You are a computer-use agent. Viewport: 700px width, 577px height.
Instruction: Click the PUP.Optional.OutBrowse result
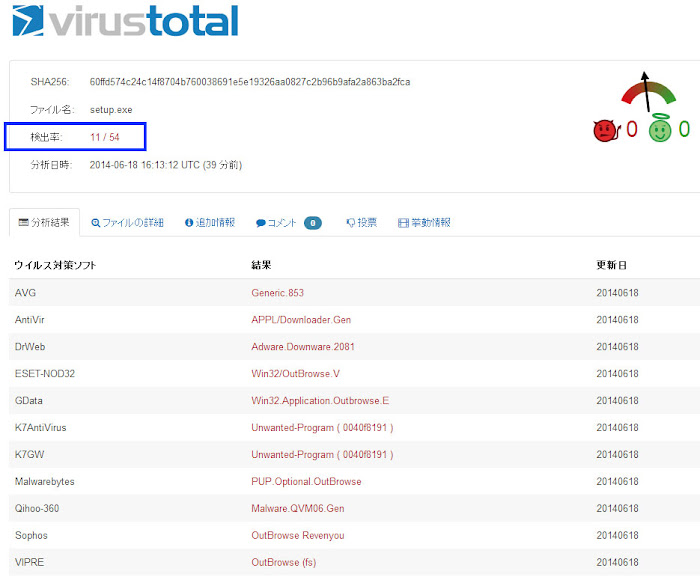(306, 481)
